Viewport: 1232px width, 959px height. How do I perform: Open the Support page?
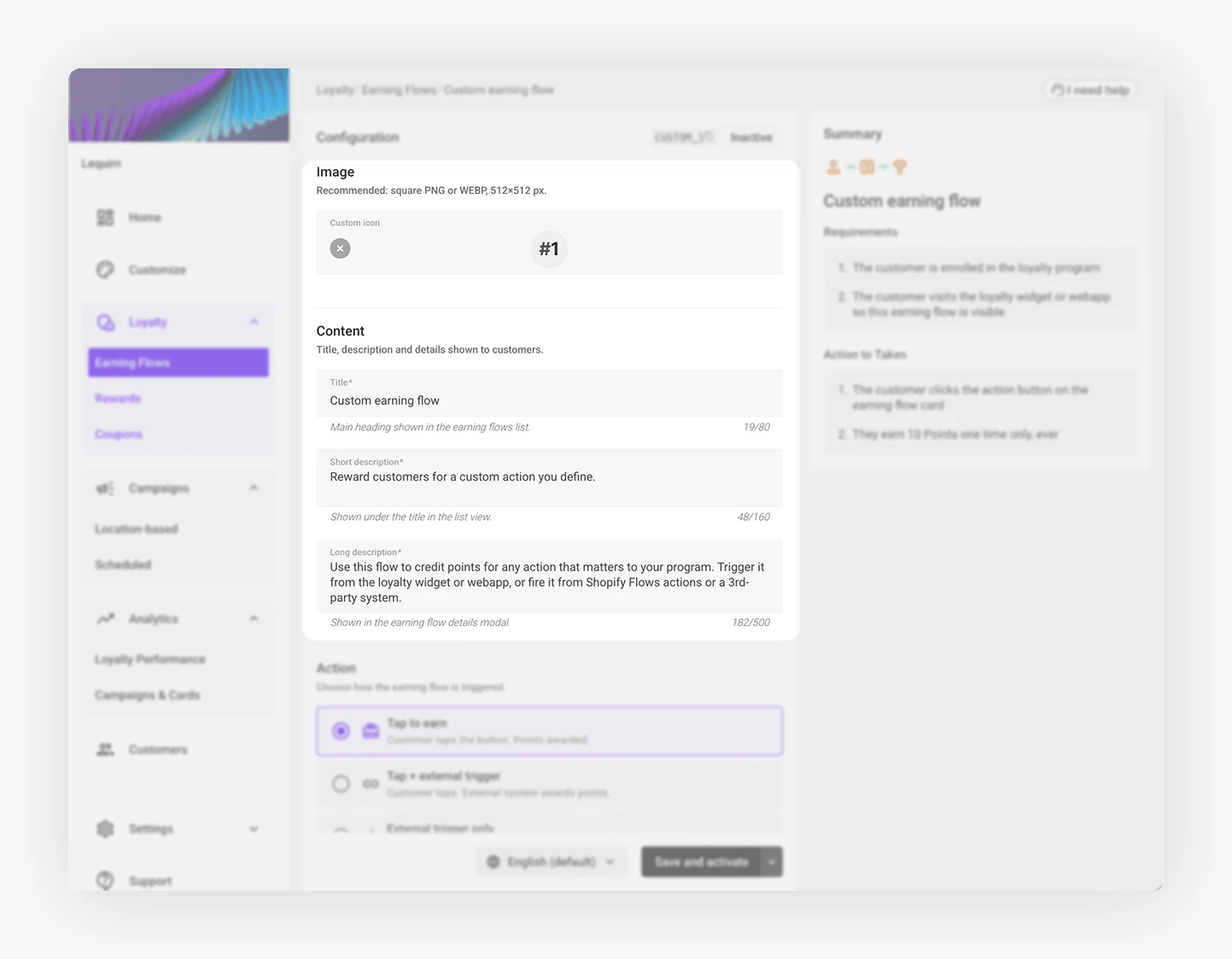(150, 881)
